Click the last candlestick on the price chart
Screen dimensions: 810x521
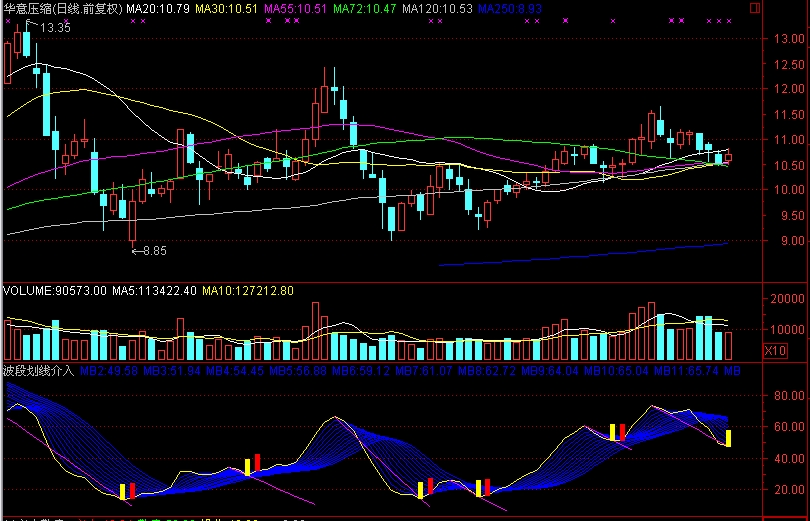click(728, 156)
